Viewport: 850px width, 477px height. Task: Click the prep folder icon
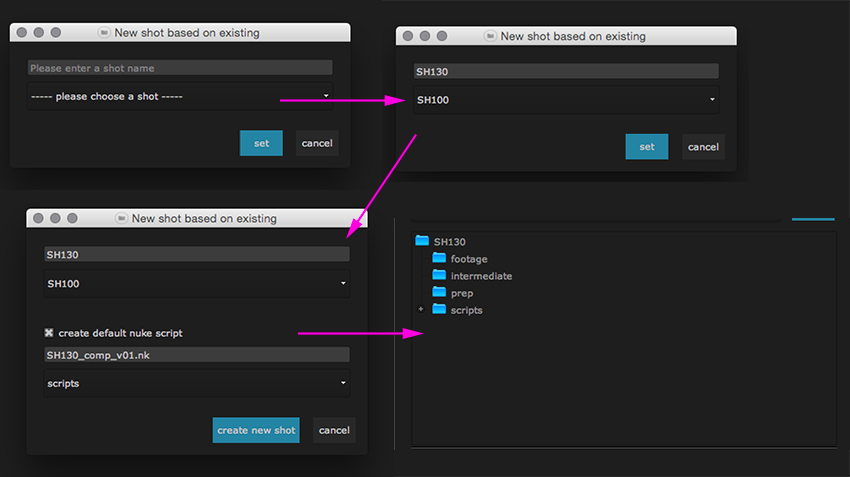click(439, 293)
